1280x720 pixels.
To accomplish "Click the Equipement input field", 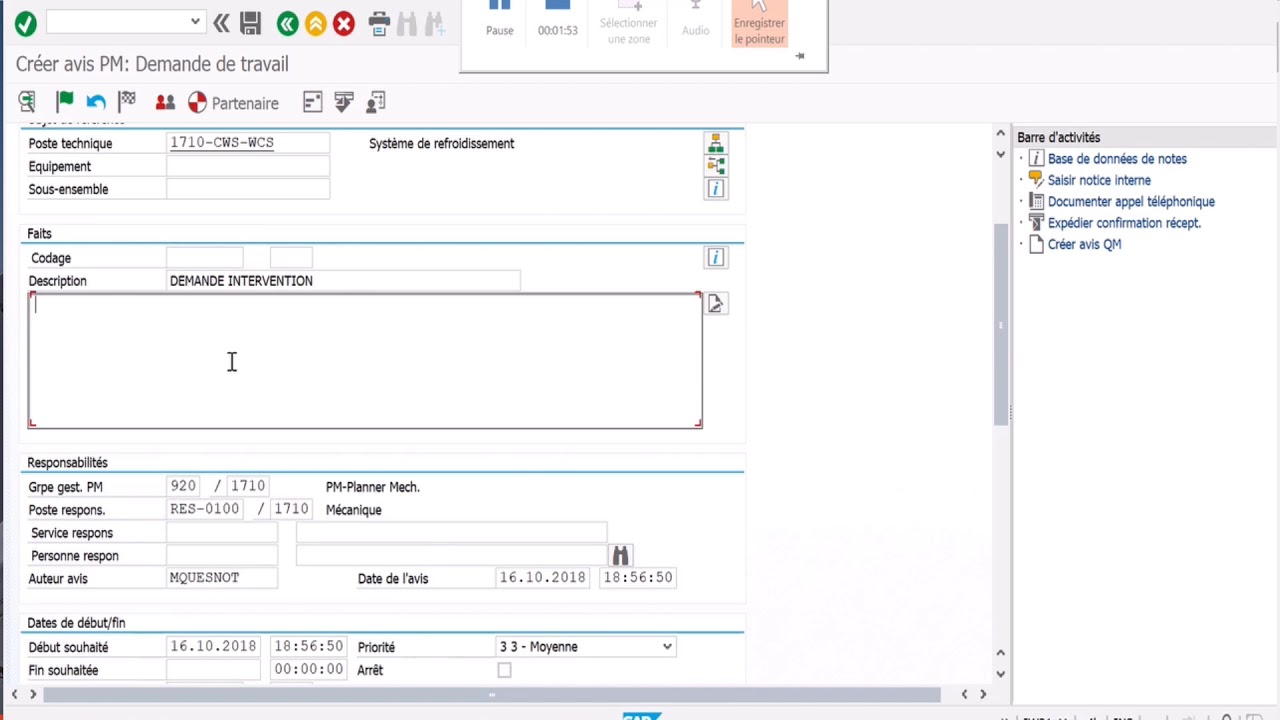I will 248,166.
